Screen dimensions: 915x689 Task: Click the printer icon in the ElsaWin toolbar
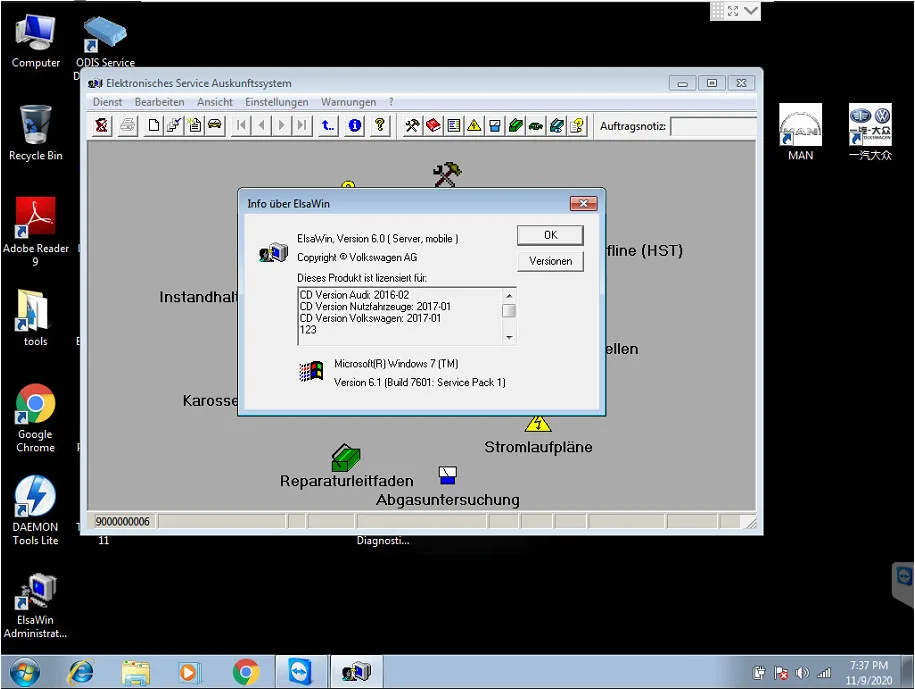pos(128,125)
